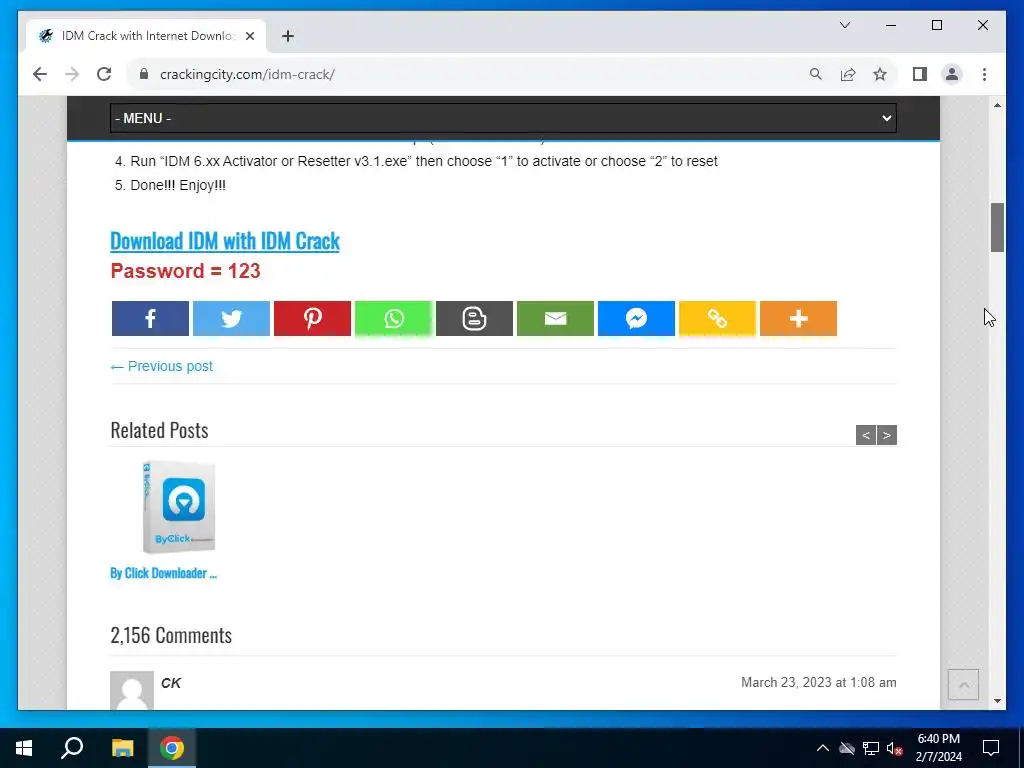Click the 2,156 Comments heading
The width and height of the screenshot is (1024, 768).
click(x=171, y=635)
